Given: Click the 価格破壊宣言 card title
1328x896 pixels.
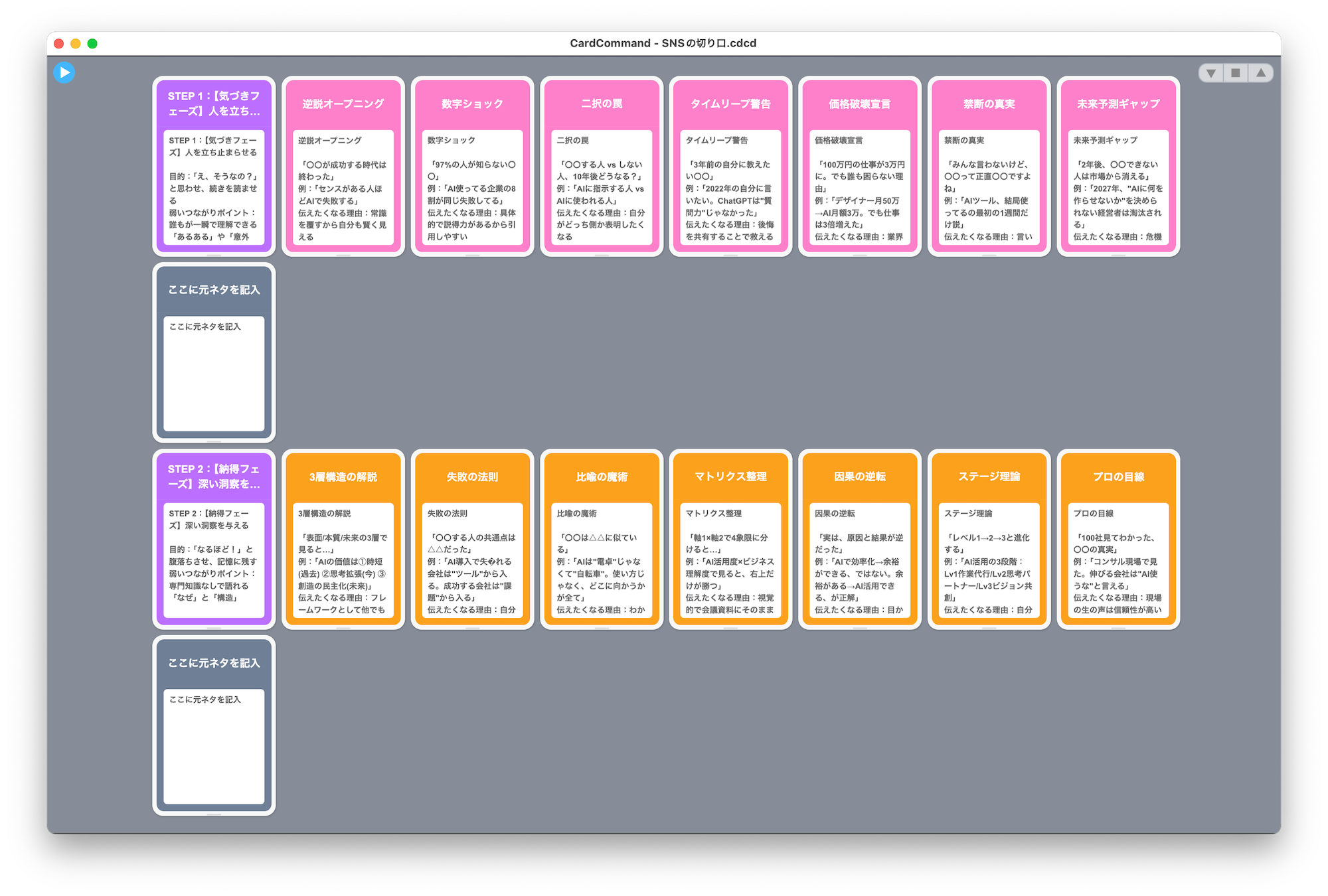Looking at the screenshot, I should (x=860, y=104).
